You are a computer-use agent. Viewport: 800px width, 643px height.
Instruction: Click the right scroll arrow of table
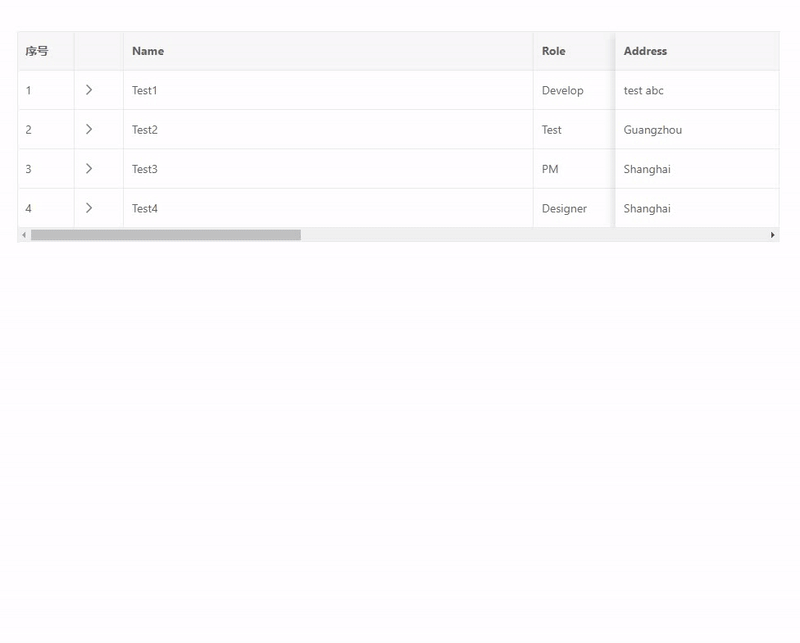point(772,235)
